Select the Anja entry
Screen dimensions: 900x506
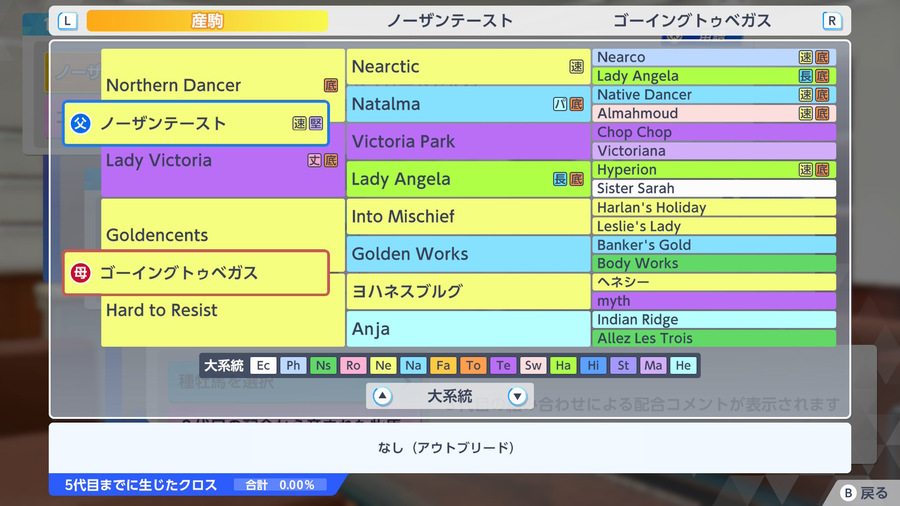click(468, 329)
